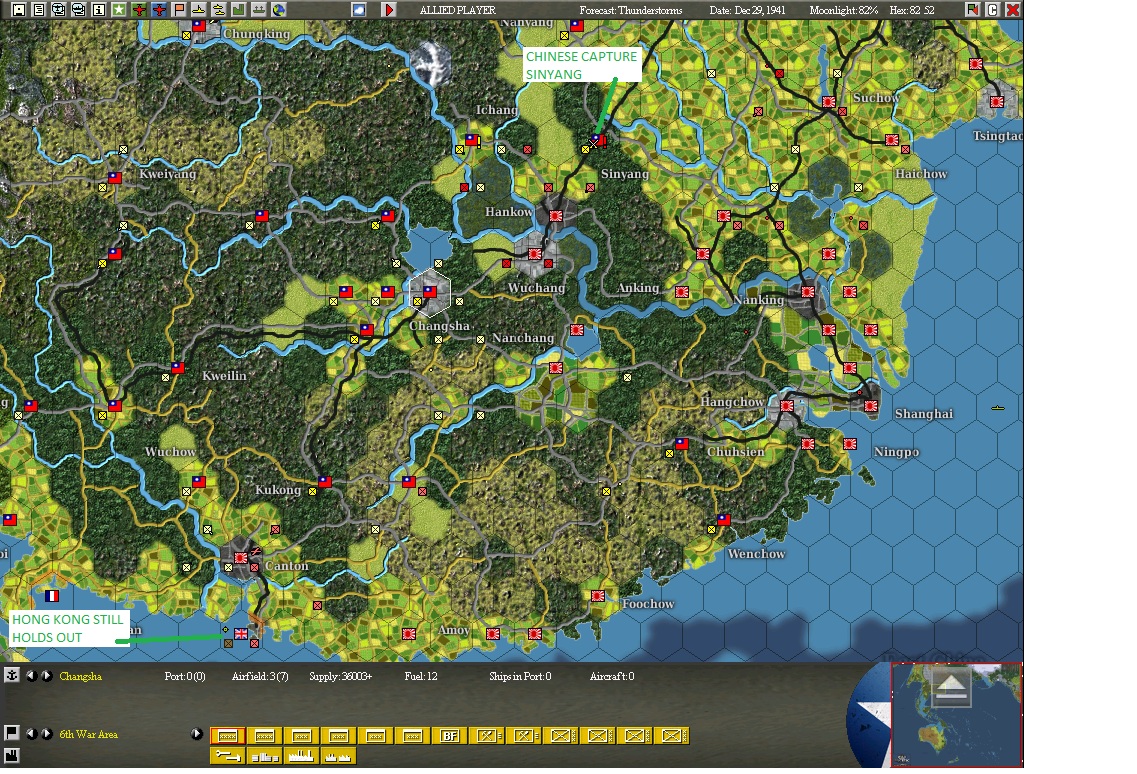
Task: Click the green factory building toolbar icon
Action: 239,9
